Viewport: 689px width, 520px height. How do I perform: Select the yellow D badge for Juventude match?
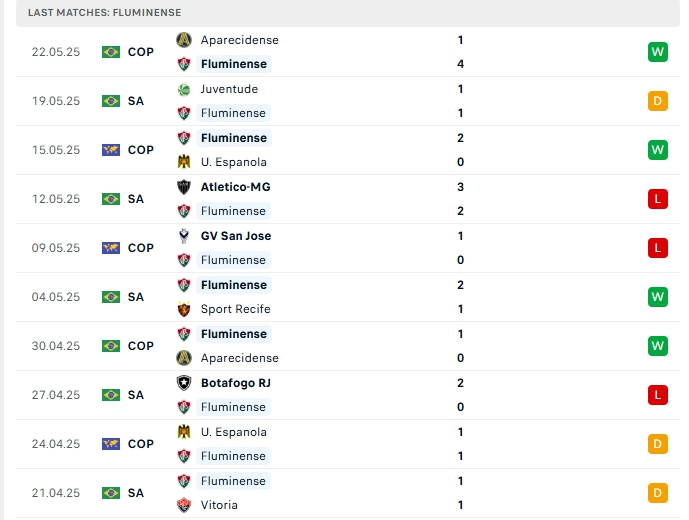click(x=657, y=101)
